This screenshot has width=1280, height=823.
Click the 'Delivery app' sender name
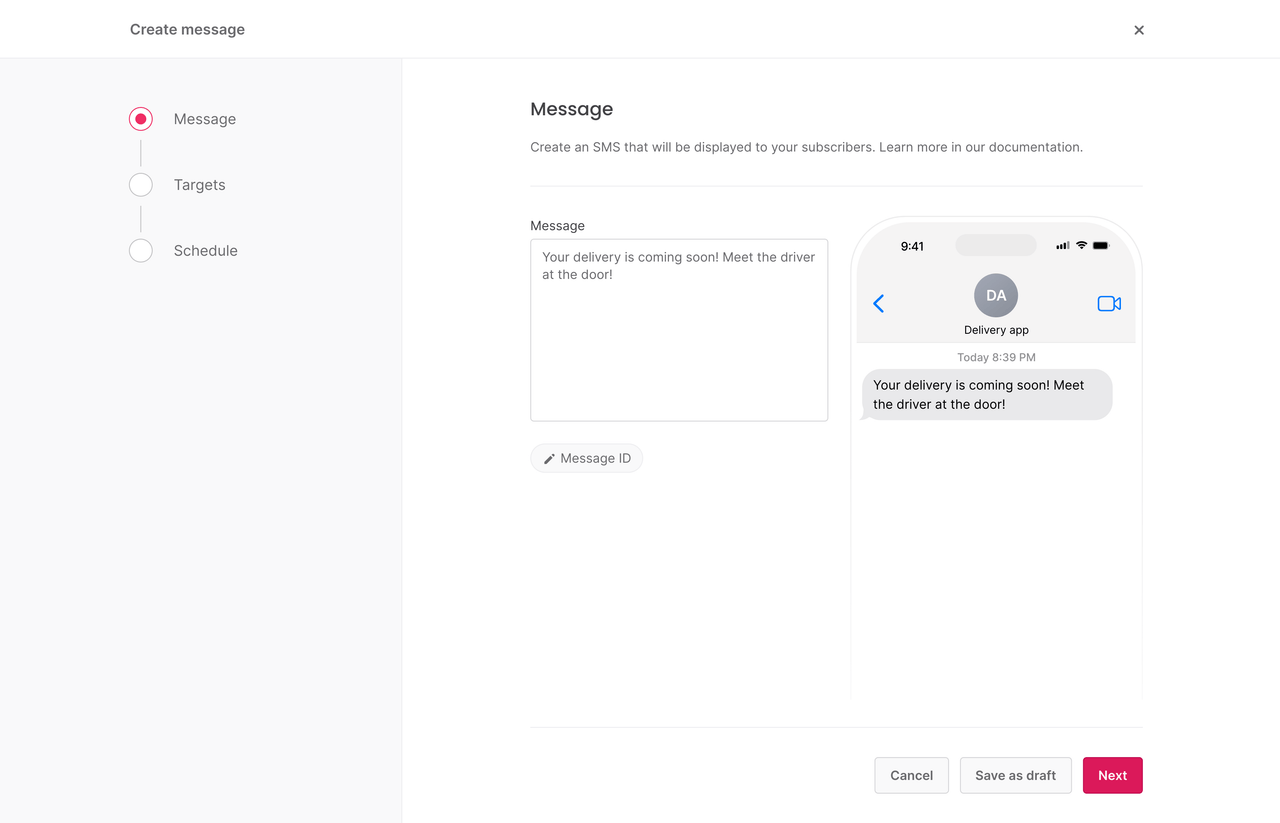(996, 330)
